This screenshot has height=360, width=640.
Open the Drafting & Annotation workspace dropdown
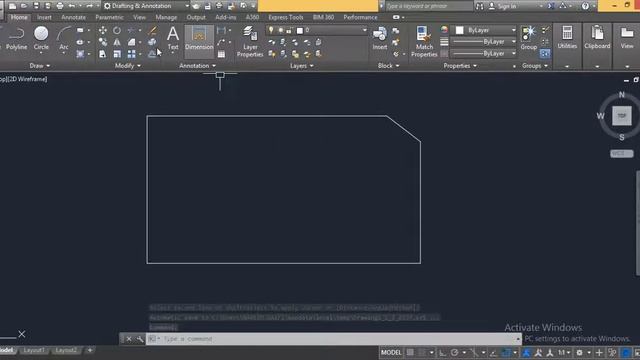click(147, 6)
